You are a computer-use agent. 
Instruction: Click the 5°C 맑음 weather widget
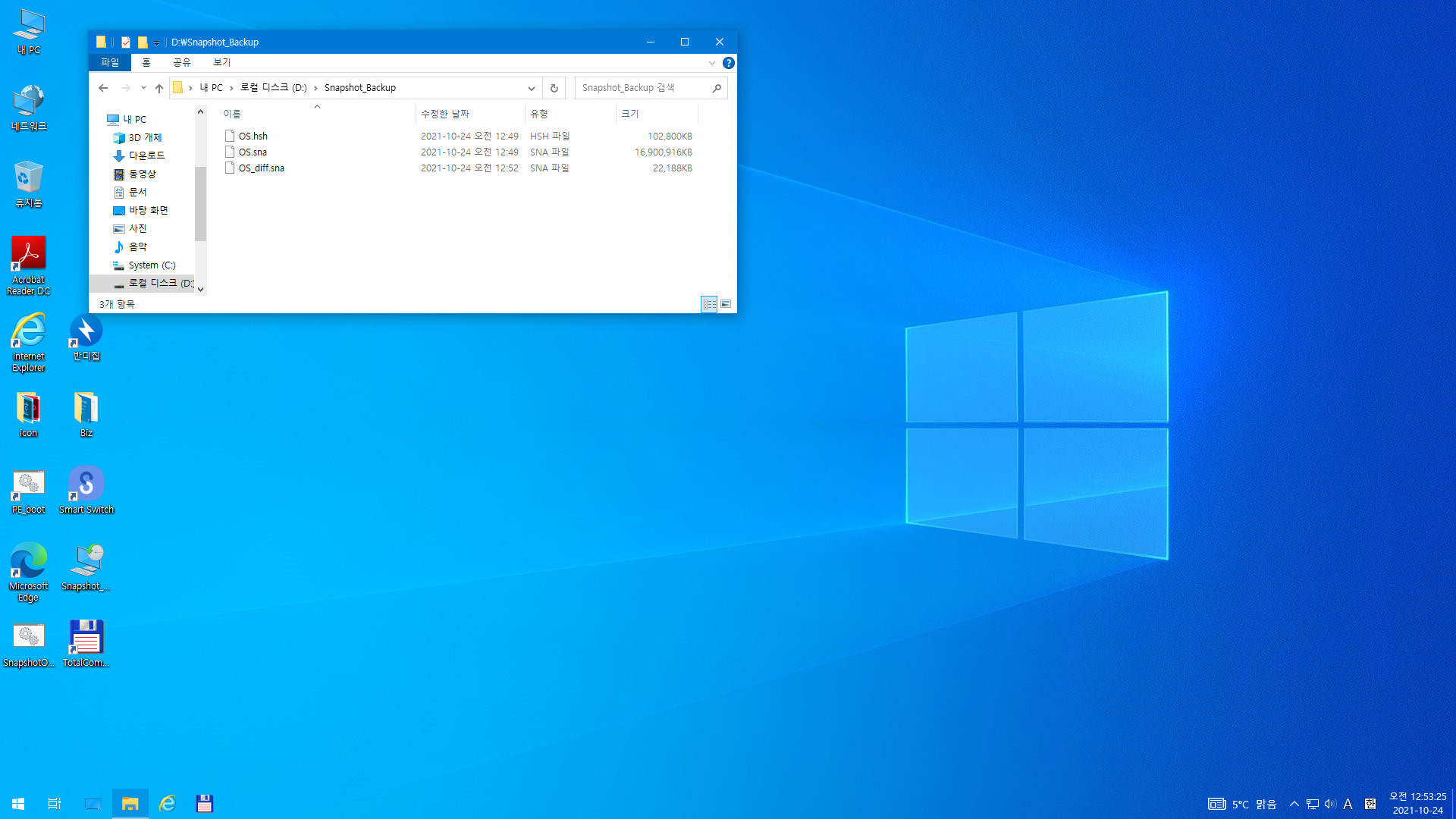click(x=1242, y=804)
